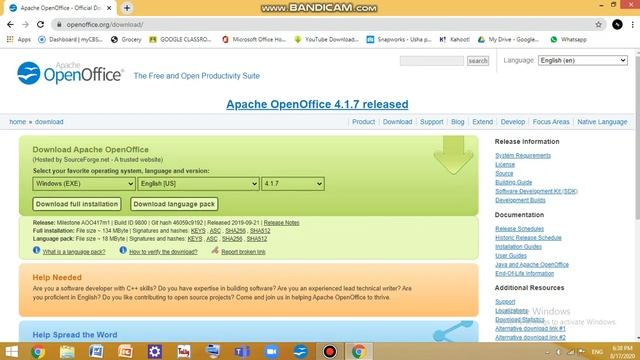This screenshot has width=640, height=360.
Task: Open the Full installation SHA256 link
Action: [x=236, y=231]
